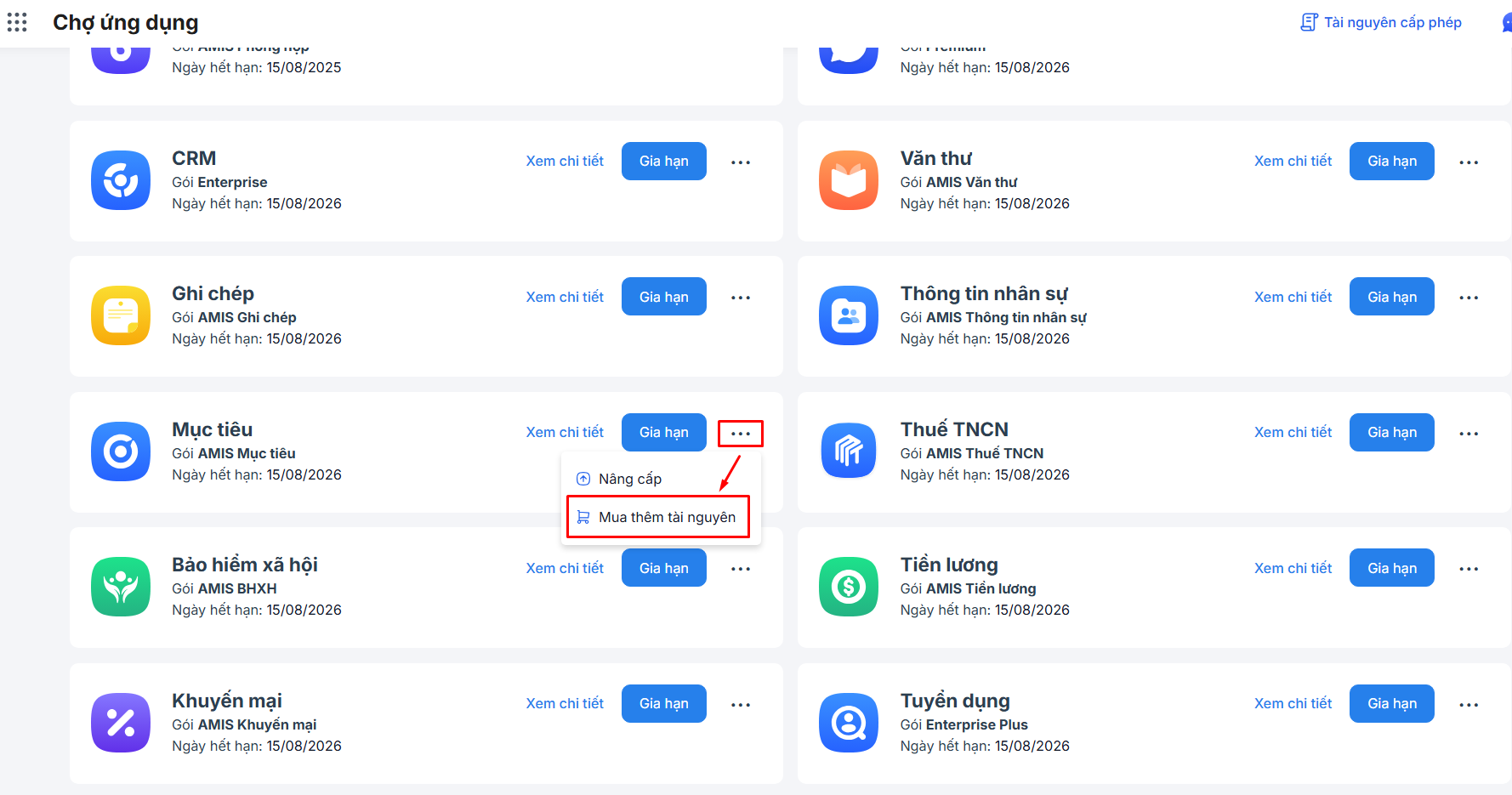Open more options for Thuế TNCN

pos(1469,434)
